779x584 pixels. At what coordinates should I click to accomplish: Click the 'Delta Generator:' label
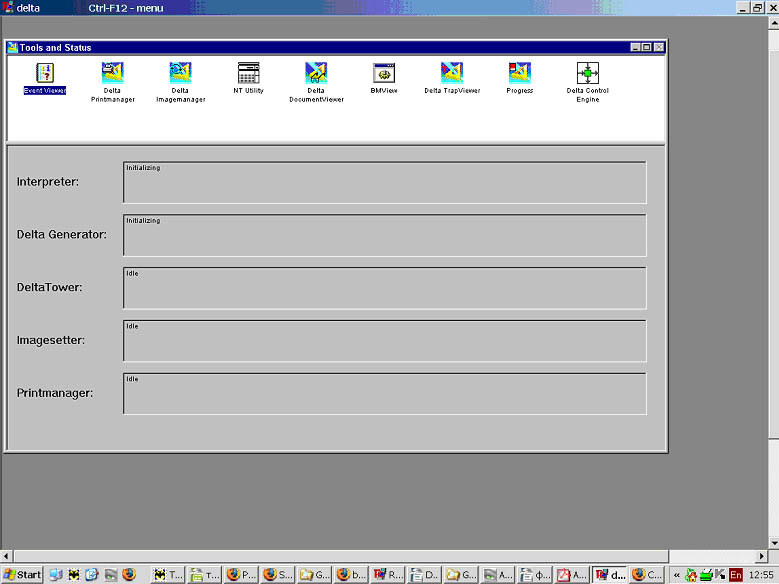(x=62, y=235)
